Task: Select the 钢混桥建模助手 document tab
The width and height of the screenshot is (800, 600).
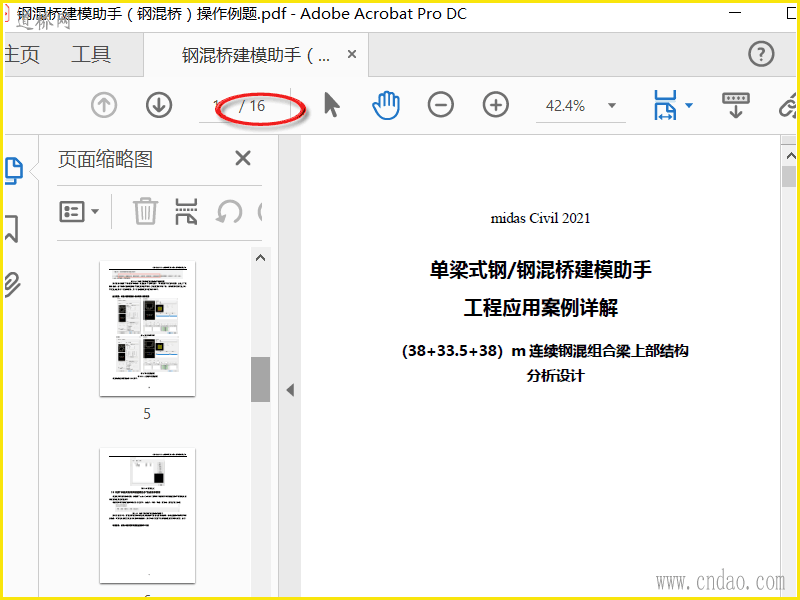Action: (256, 55)
